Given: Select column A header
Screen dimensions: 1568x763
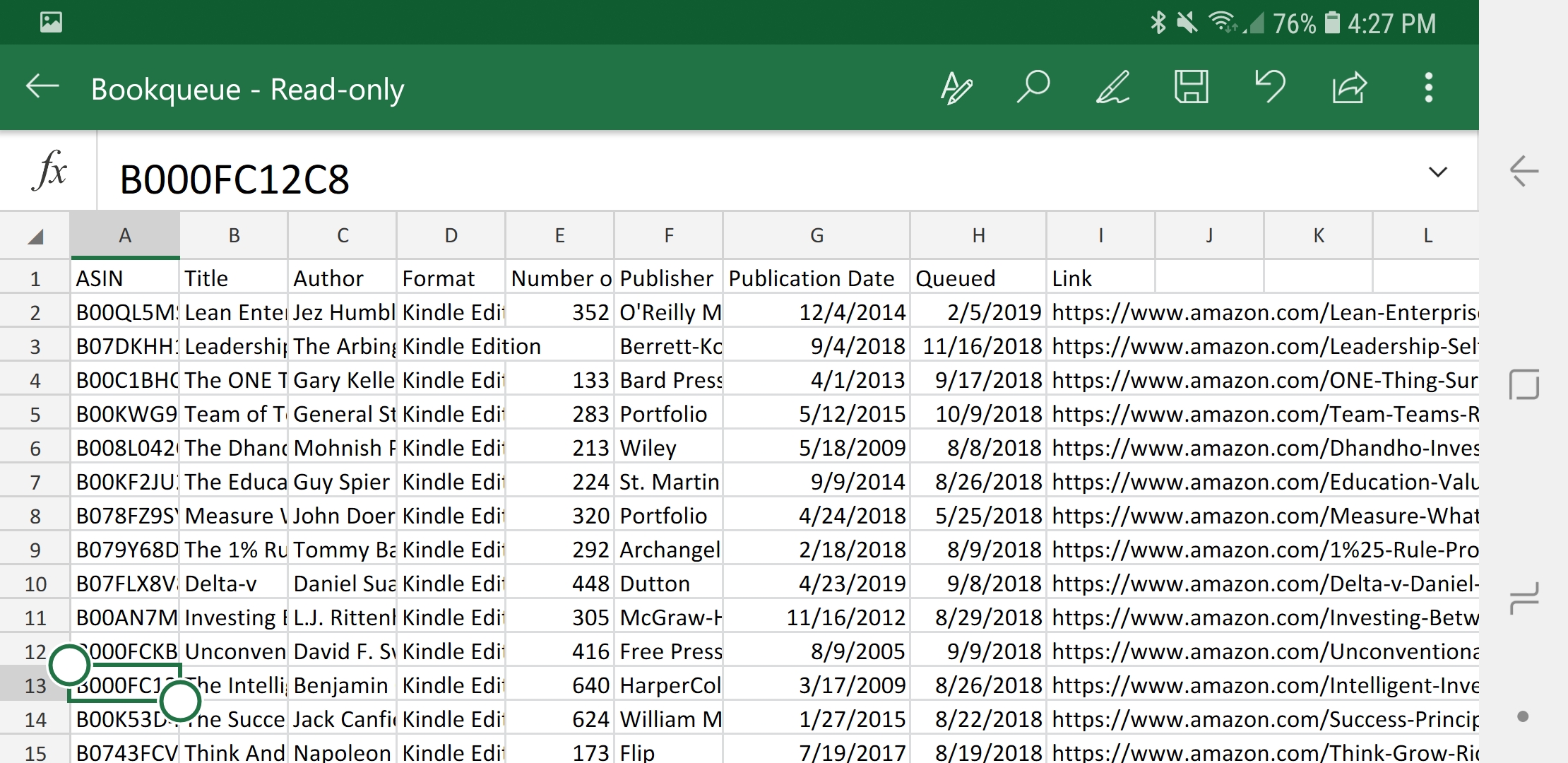Looking at the screenshot, I should coord(125,236).
